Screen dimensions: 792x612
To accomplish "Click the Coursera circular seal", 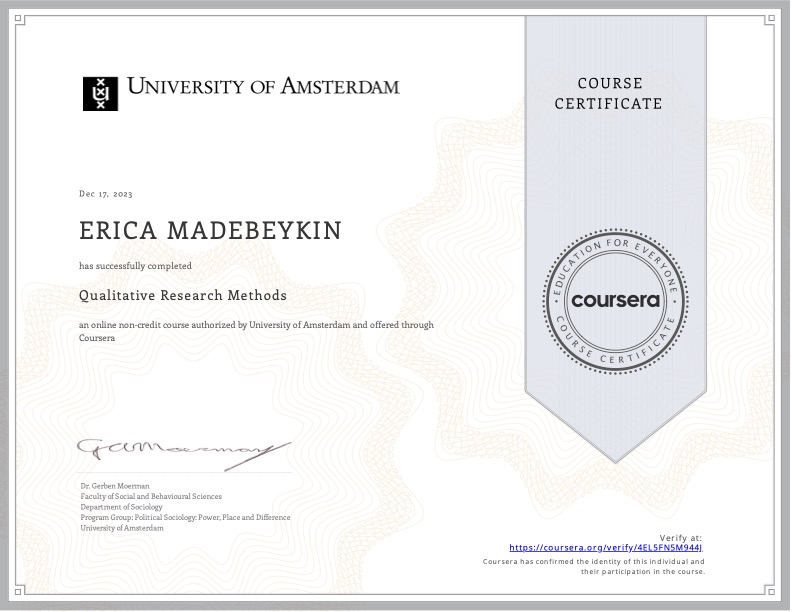I will [615, 301].
